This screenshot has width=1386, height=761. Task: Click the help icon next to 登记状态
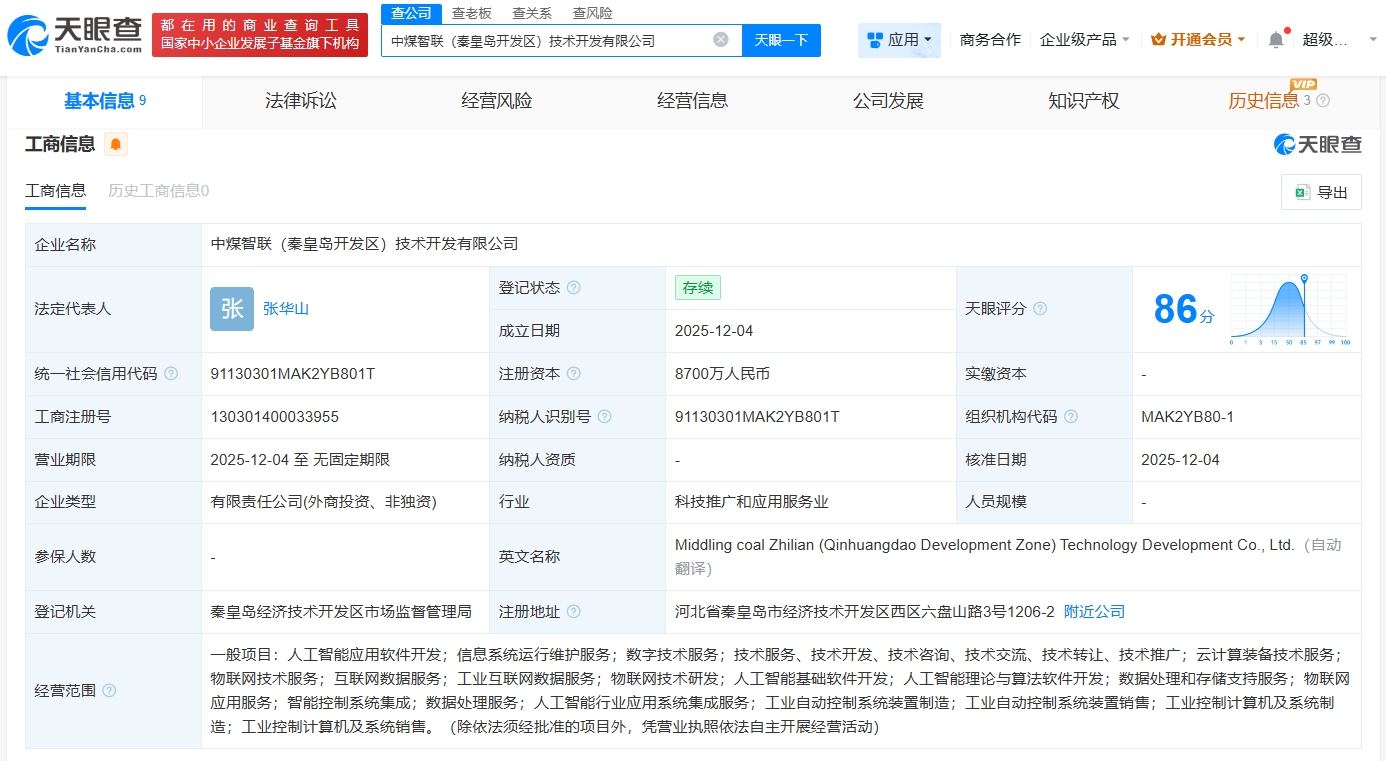[x=573, y=288]
